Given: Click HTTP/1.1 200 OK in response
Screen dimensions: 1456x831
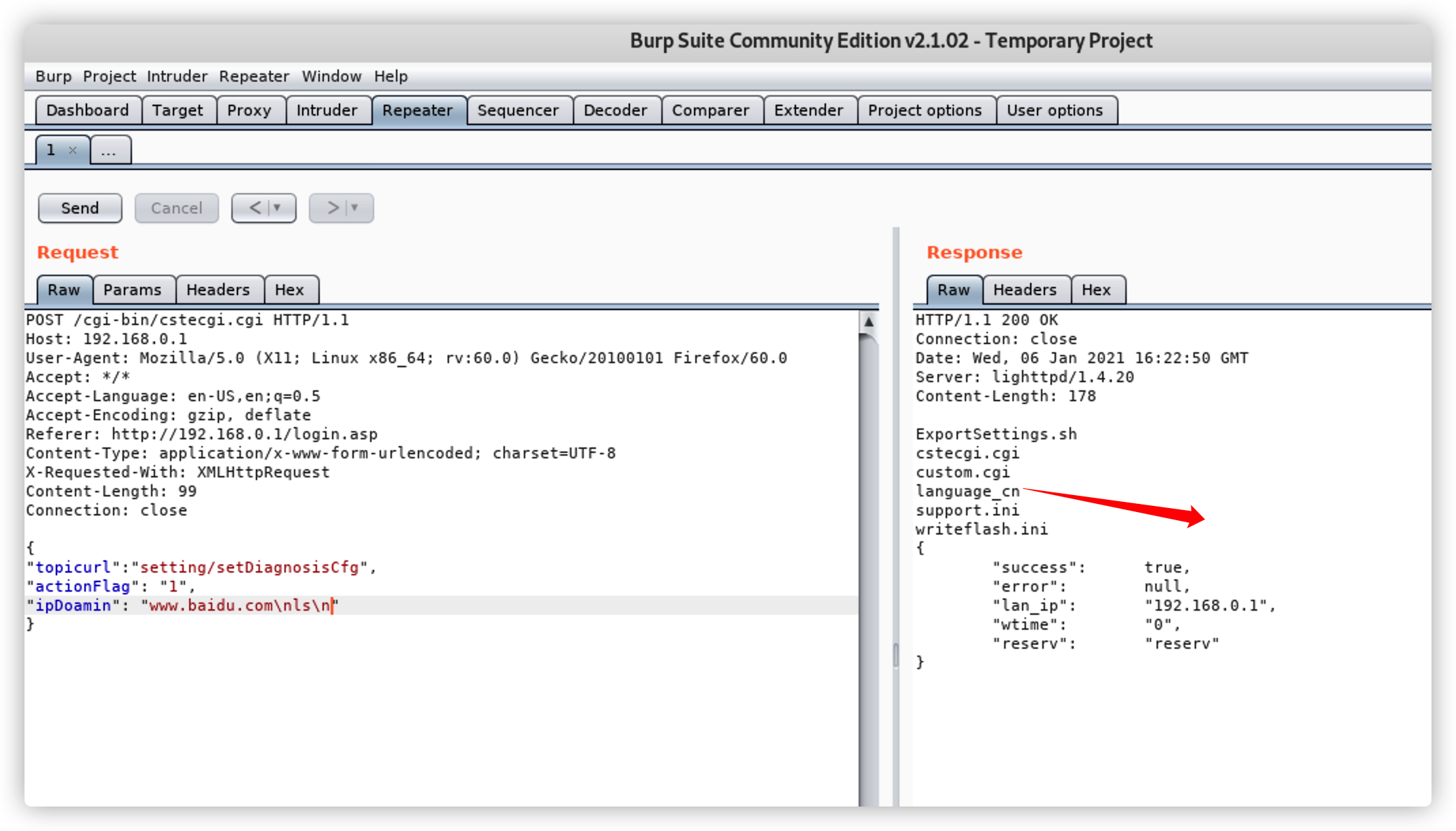Looking at the screenshot, I should pos(987,320).
